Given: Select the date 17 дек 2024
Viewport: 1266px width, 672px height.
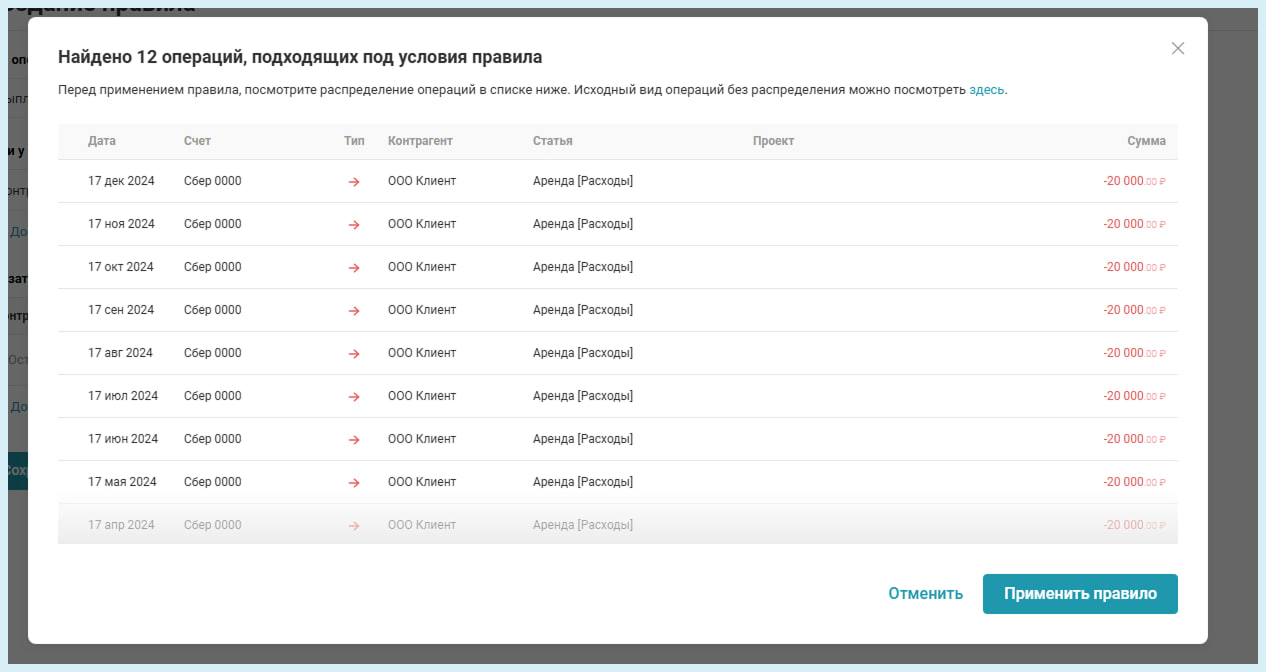Looking at the screenshot, I should point(121,181).
